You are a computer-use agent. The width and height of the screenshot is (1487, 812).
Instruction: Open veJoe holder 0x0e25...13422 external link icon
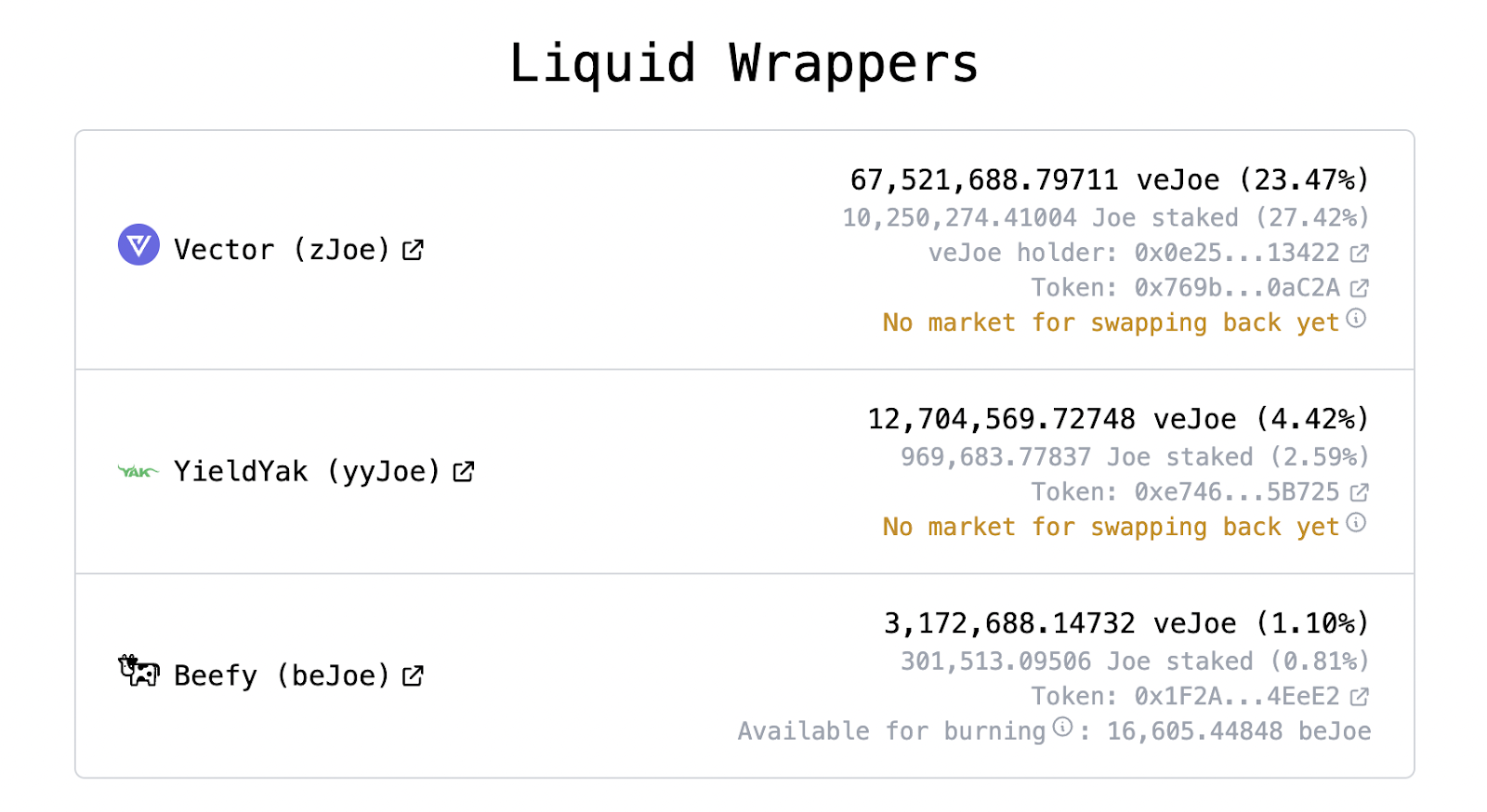tap(1360, 253)
